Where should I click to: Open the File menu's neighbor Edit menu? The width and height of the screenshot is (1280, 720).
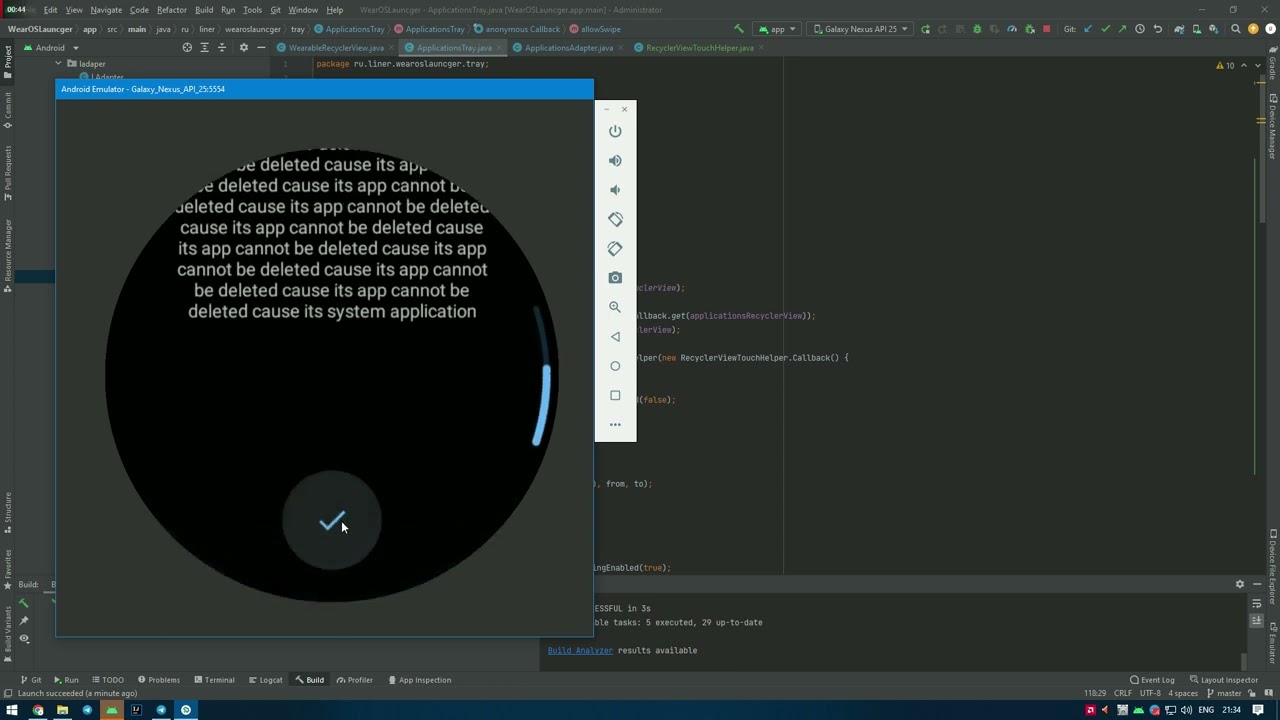click(x=50, y=10)
